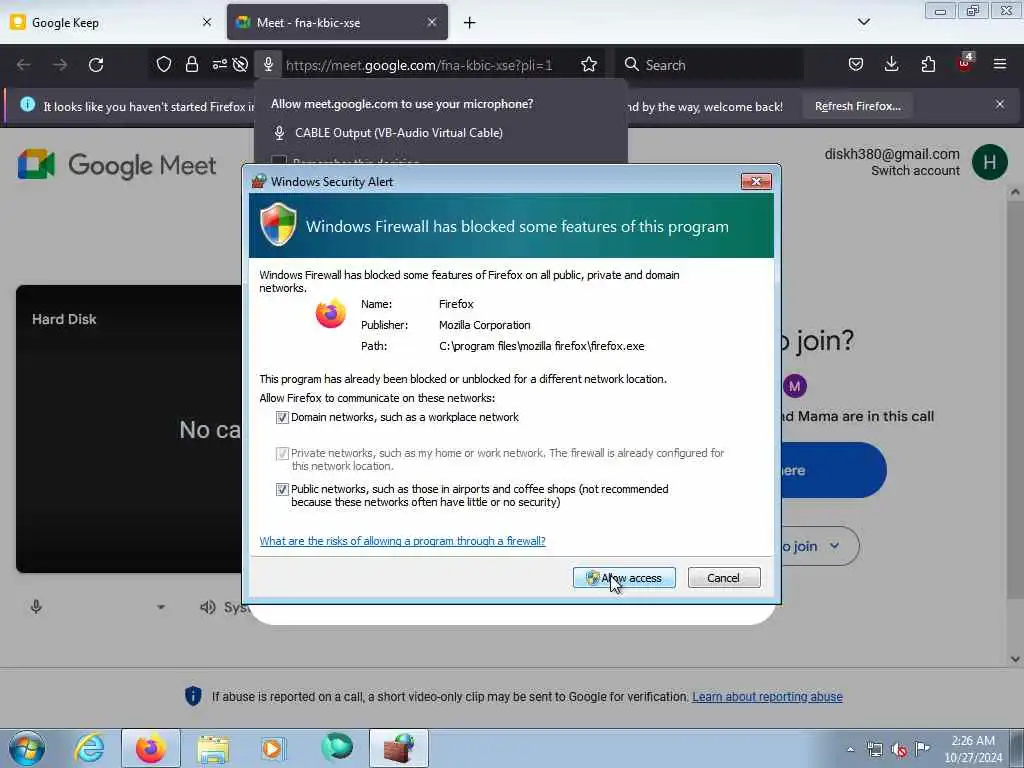Click the forward navigation arrow
Viewport: 1024px width, 768px height.
59,65
